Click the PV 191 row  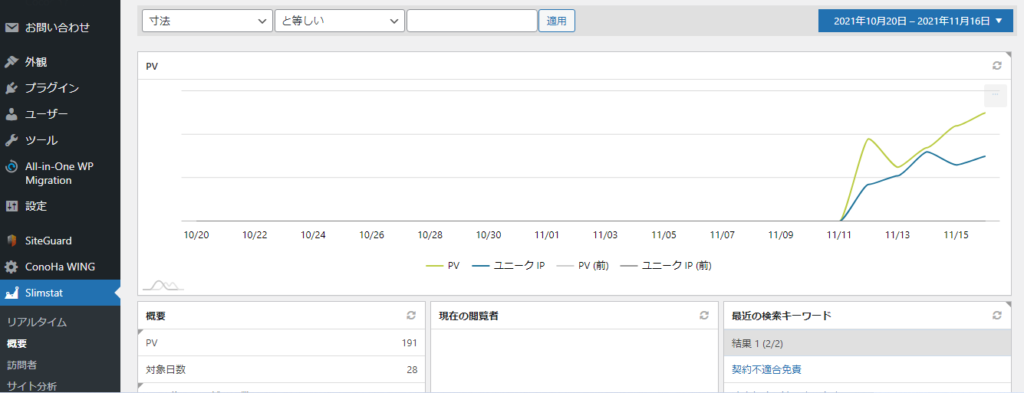pyautogui.click(x=281, y=343)
